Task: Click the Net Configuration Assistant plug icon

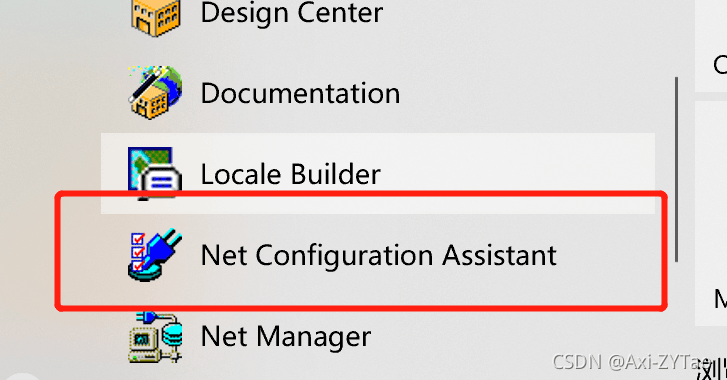Action: pos(155,254)
